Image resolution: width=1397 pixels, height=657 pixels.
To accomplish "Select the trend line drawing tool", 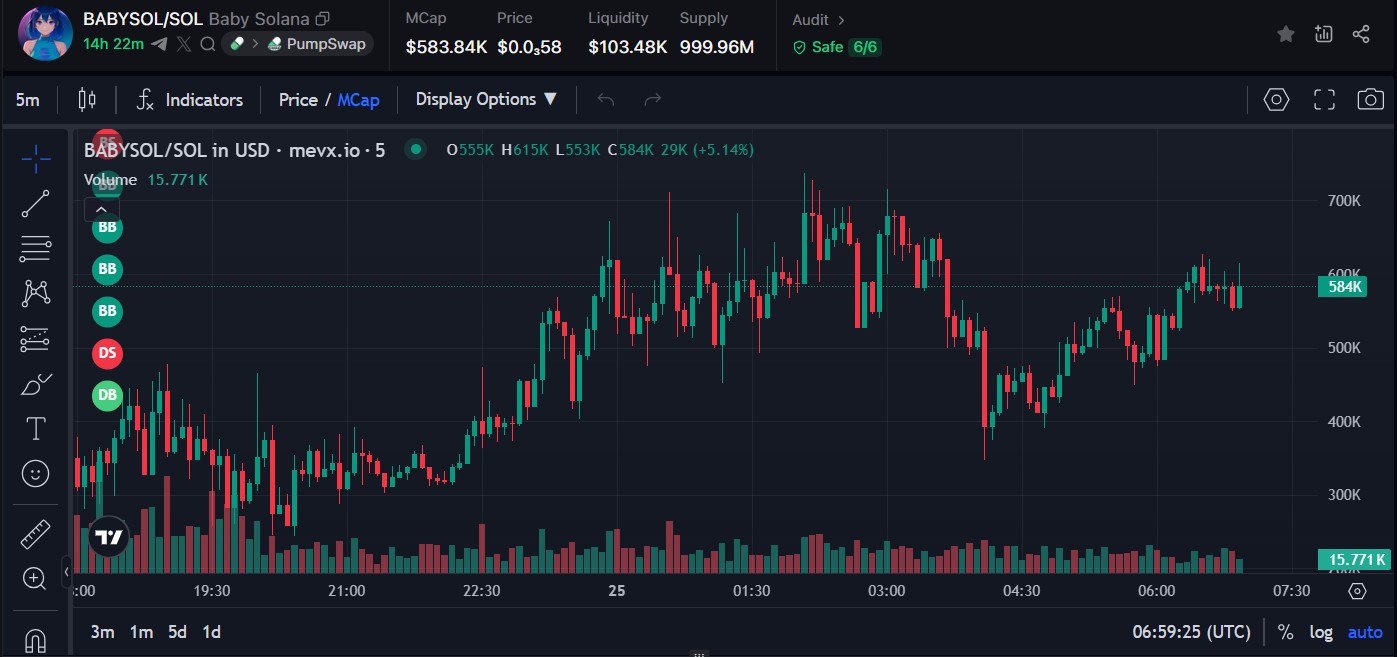I will (x=36, y=204).
